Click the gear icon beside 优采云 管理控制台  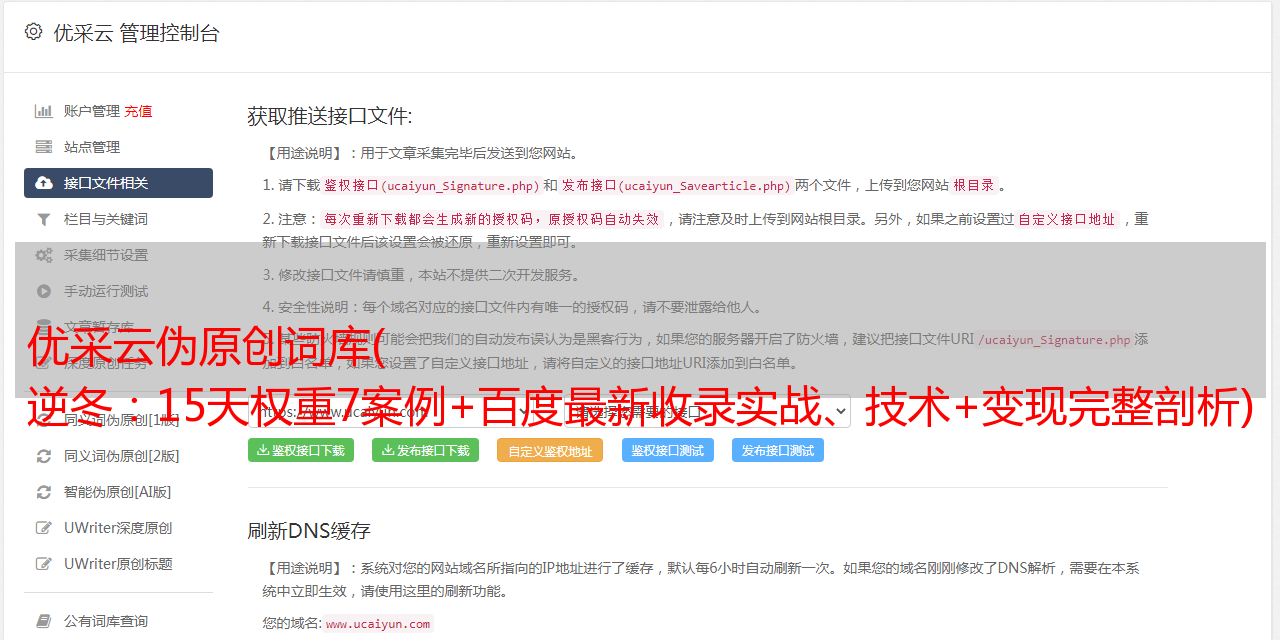(x=33, y=32)
